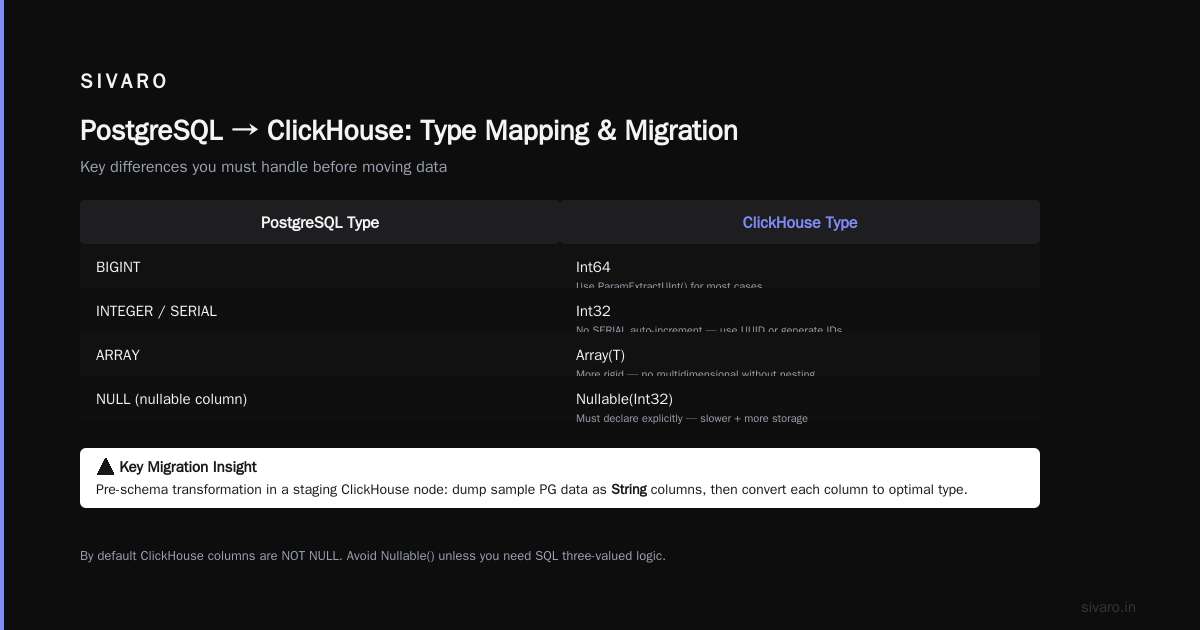The height and width of the screenshot is (630, 1200).
Task: Click the 'Must declare explicitly' note
Action: (692, 418)
